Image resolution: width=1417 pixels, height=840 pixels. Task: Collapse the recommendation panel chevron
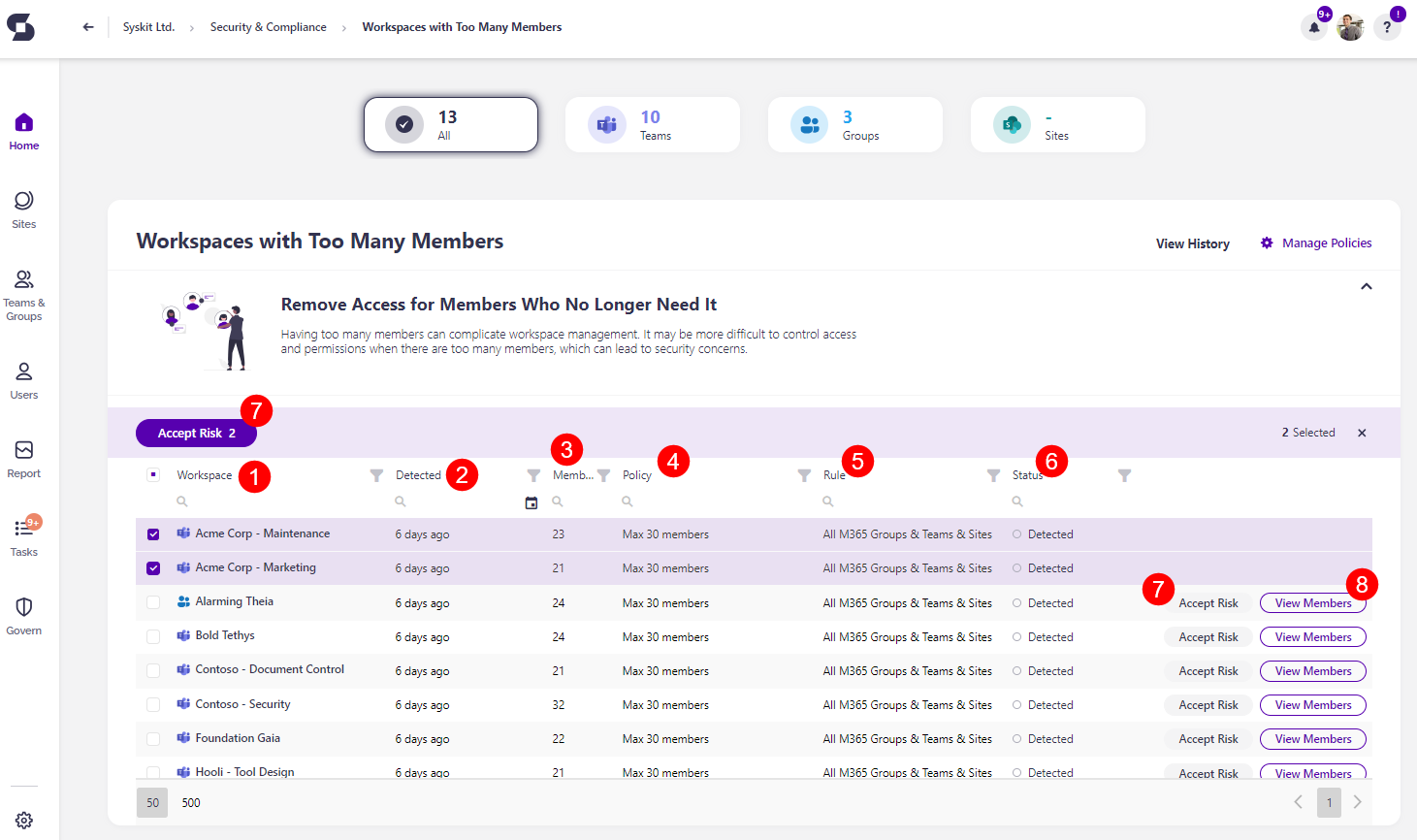coord(1366,286)
